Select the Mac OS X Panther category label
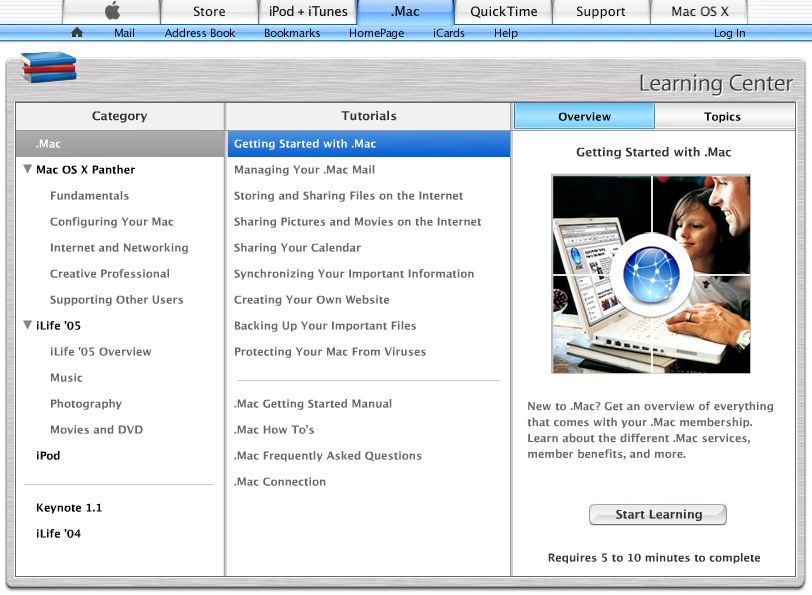Image resolution: width=812 pixels, height=595 pixels. tap(85, 169)
